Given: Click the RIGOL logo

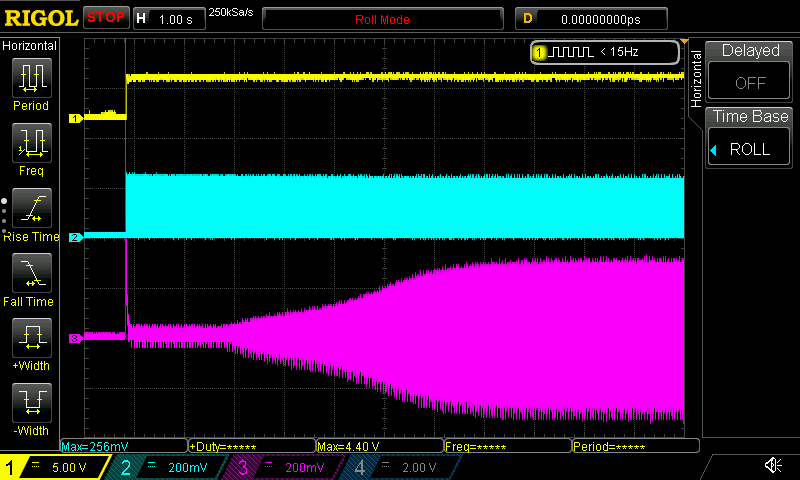Looking at the screenshot, I should click(x=40, y=18).
